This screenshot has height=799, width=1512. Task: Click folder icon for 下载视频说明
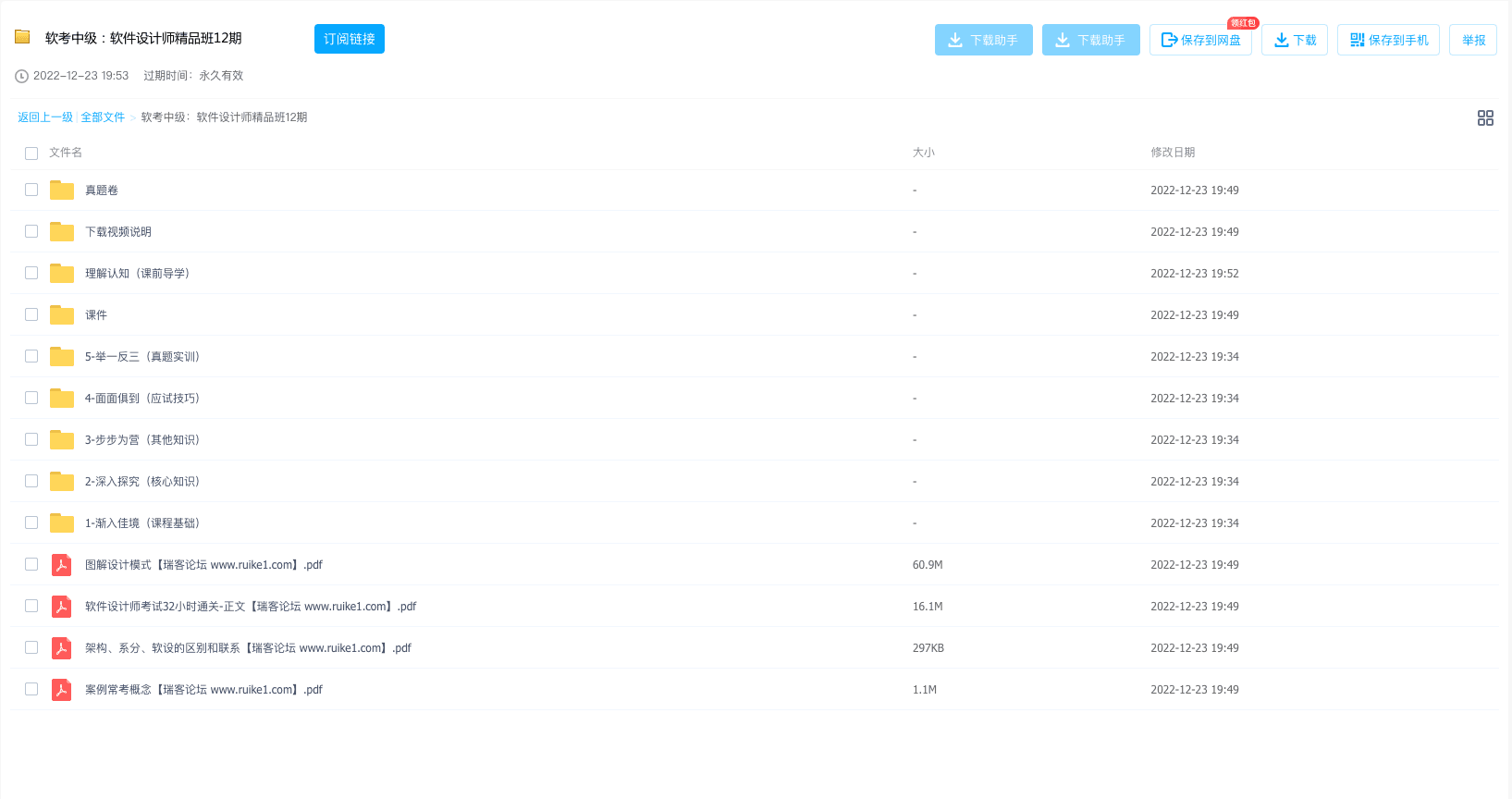[62, 231]
